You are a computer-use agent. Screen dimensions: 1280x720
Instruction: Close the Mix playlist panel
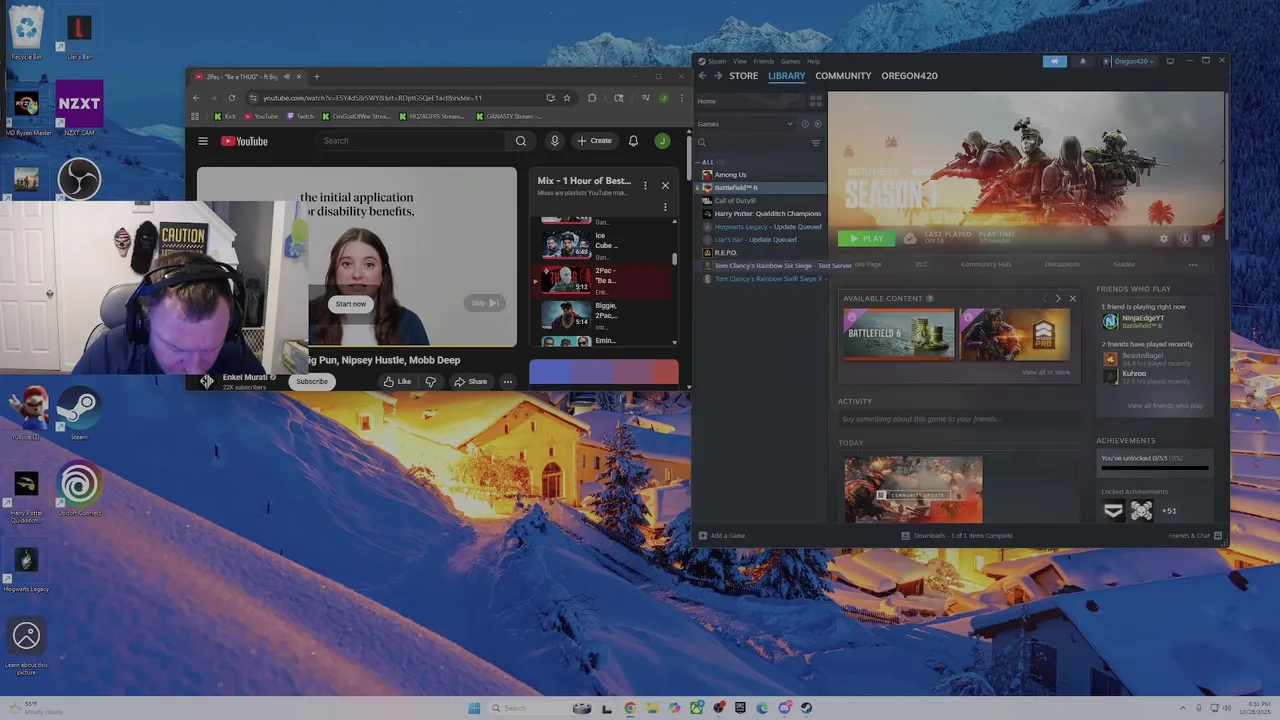[665, 185]
